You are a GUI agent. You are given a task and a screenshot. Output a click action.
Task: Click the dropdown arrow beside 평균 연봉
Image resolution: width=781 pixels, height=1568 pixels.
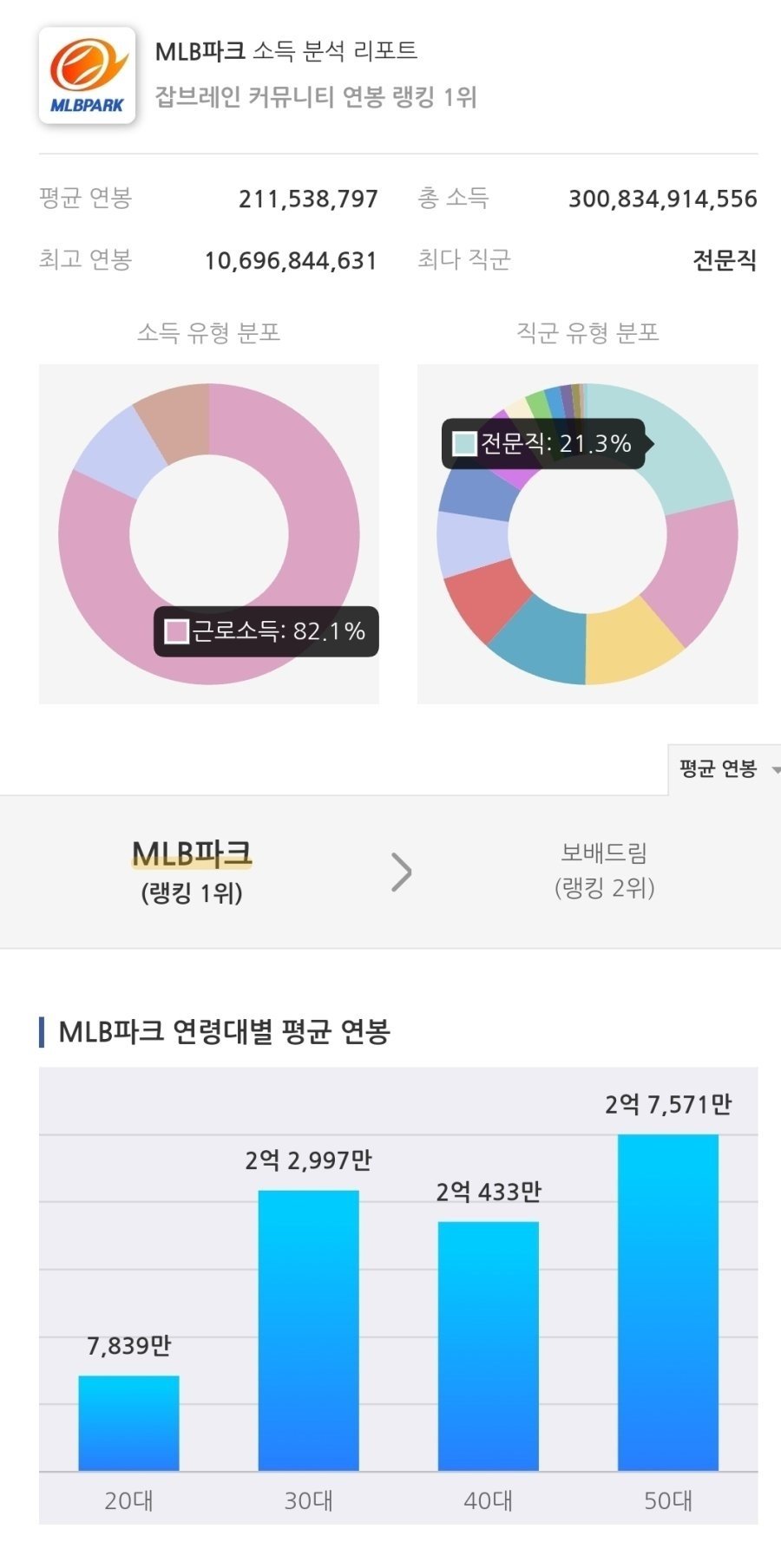[775, 769]
